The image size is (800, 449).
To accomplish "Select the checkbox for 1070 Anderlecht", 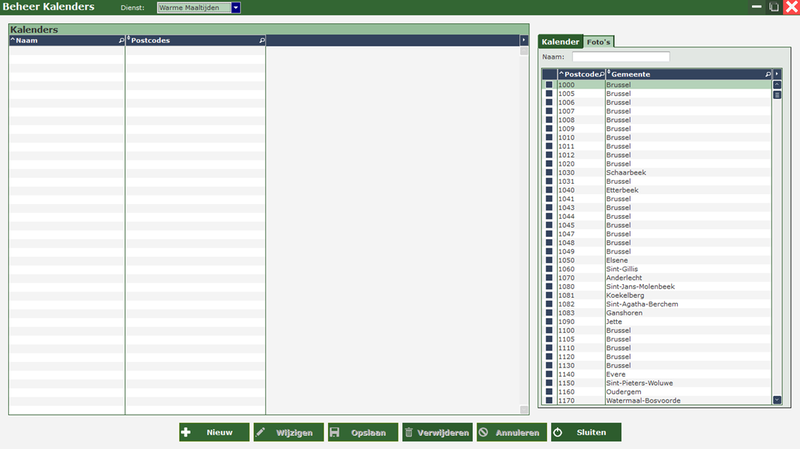I will [549, 278].
